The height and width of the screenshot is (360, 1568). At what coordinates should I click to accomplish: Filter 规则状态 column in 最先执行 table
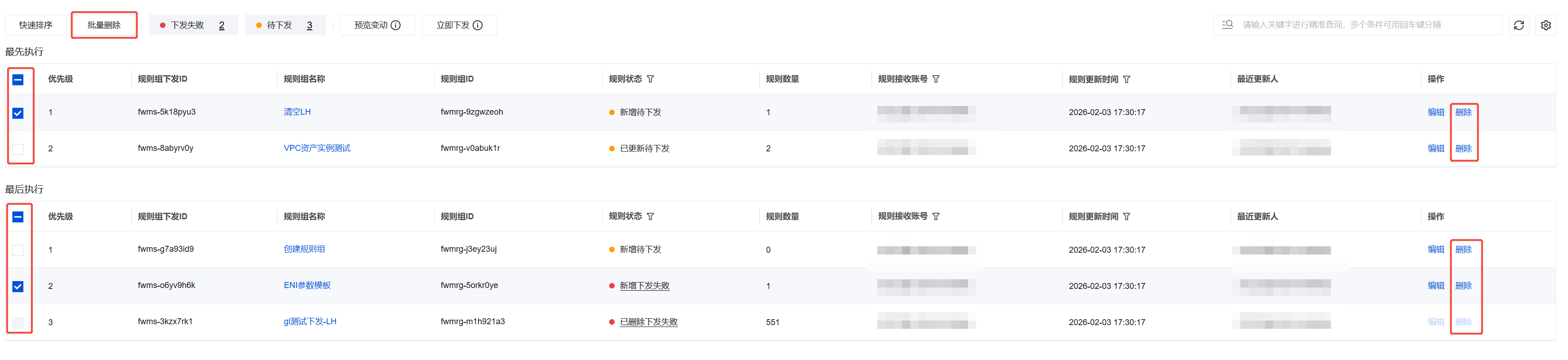tap(650, 79)
